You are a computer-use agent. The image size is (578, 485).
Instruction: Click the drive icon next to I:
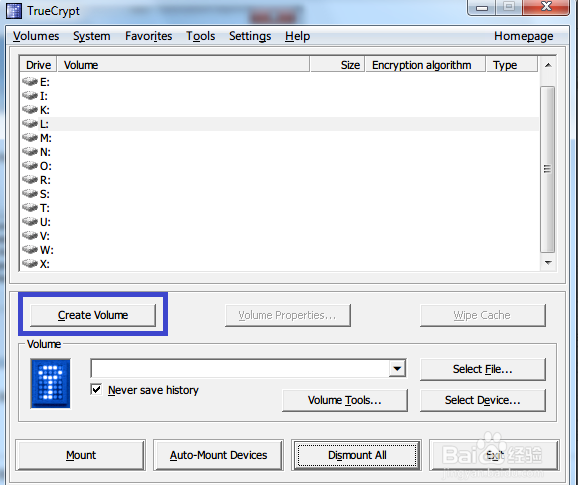pos(30,95)
